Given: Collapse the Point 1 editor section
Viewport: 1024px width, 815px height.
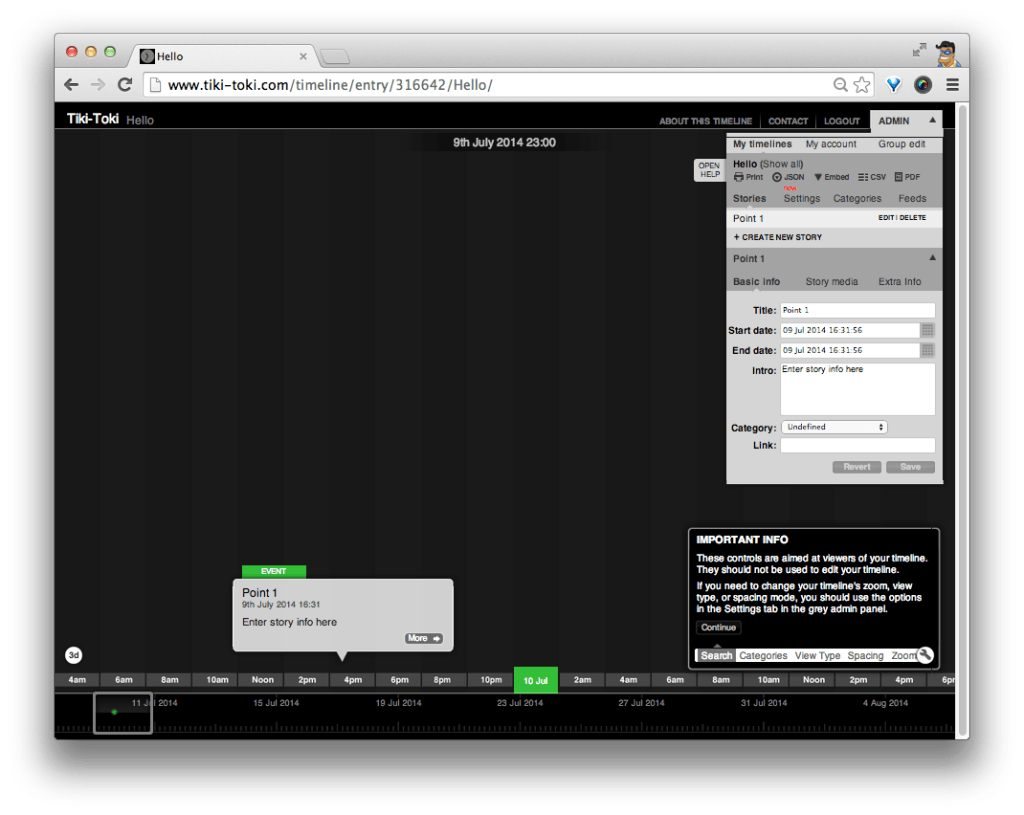Looking at the screenshot, I should (932, 258).
